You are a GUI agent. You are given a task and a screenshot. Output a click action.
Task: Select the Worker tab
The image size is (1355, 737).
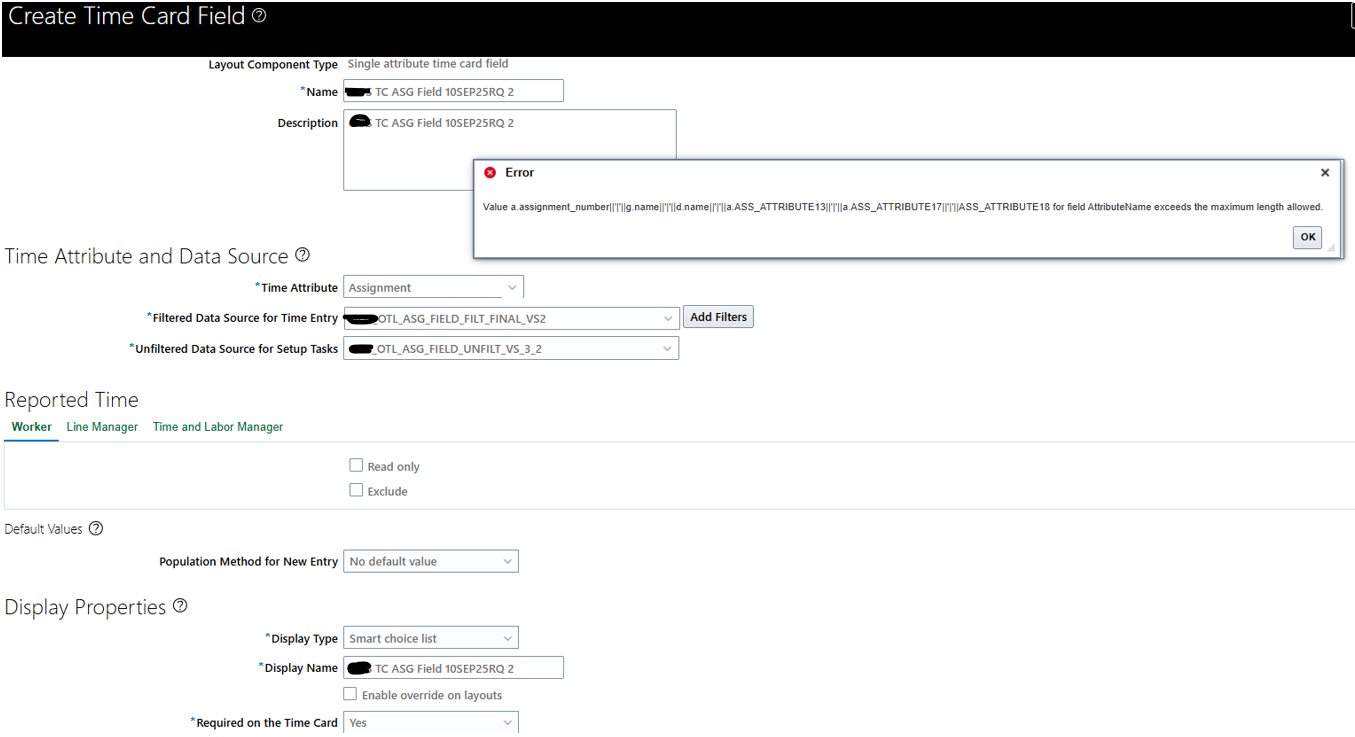click(32, 427)
